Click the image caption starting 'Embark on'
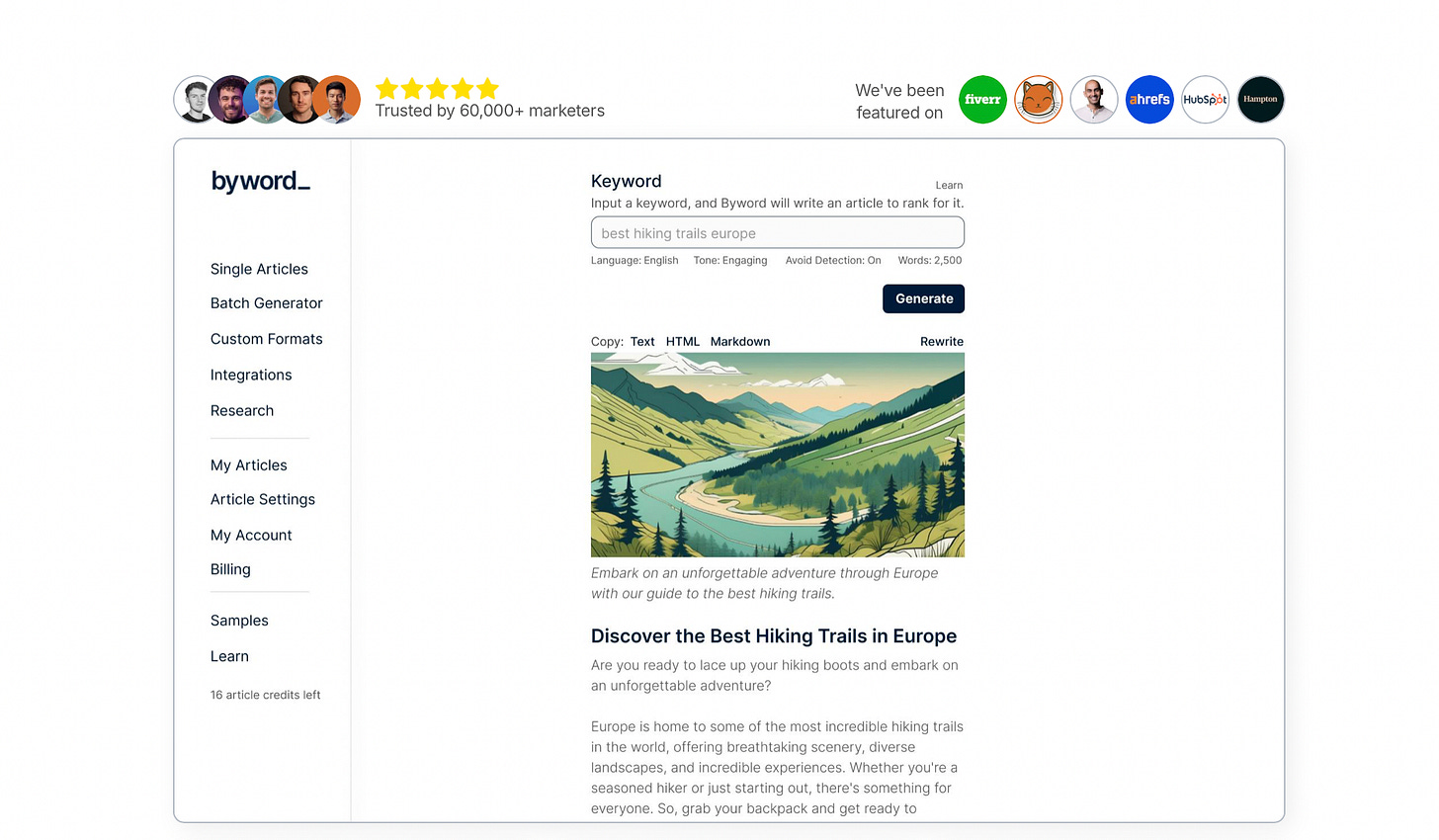This screenshot has width=1439, height=840. click(765, 583)
